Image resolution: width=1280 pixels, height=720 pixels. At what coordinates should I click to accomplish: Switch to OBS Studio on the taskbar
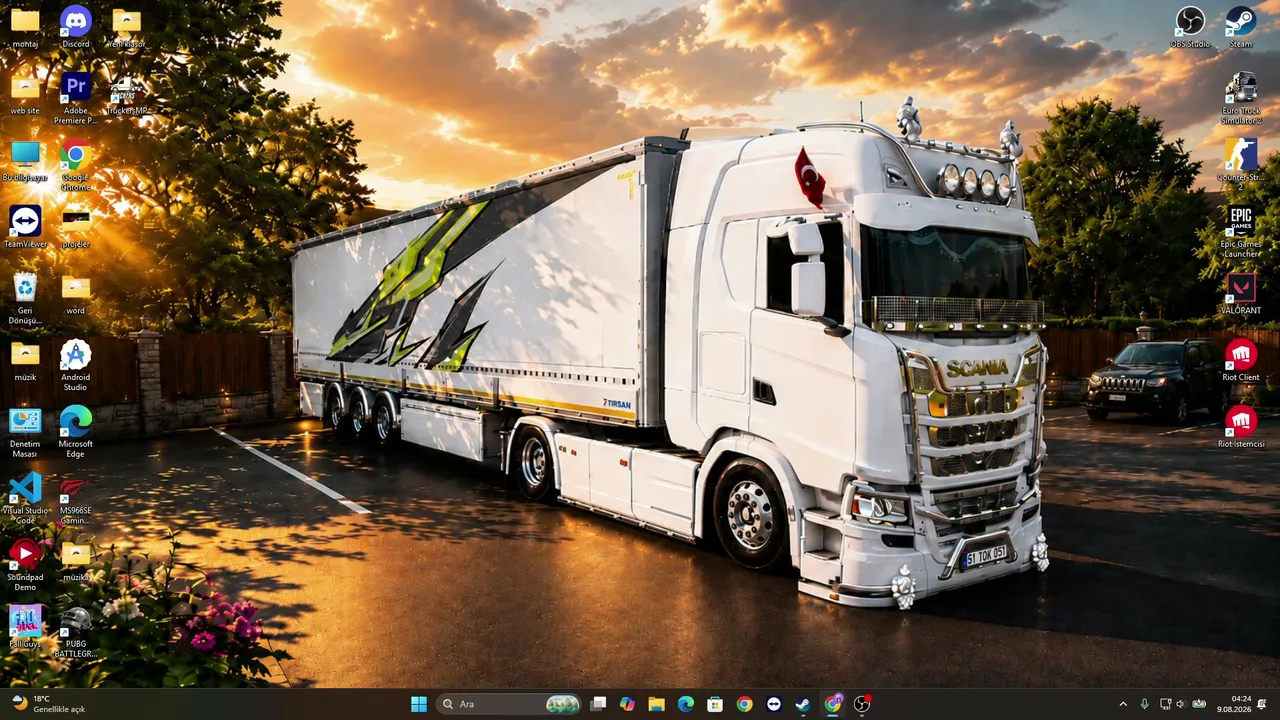(x=862, y=704)
